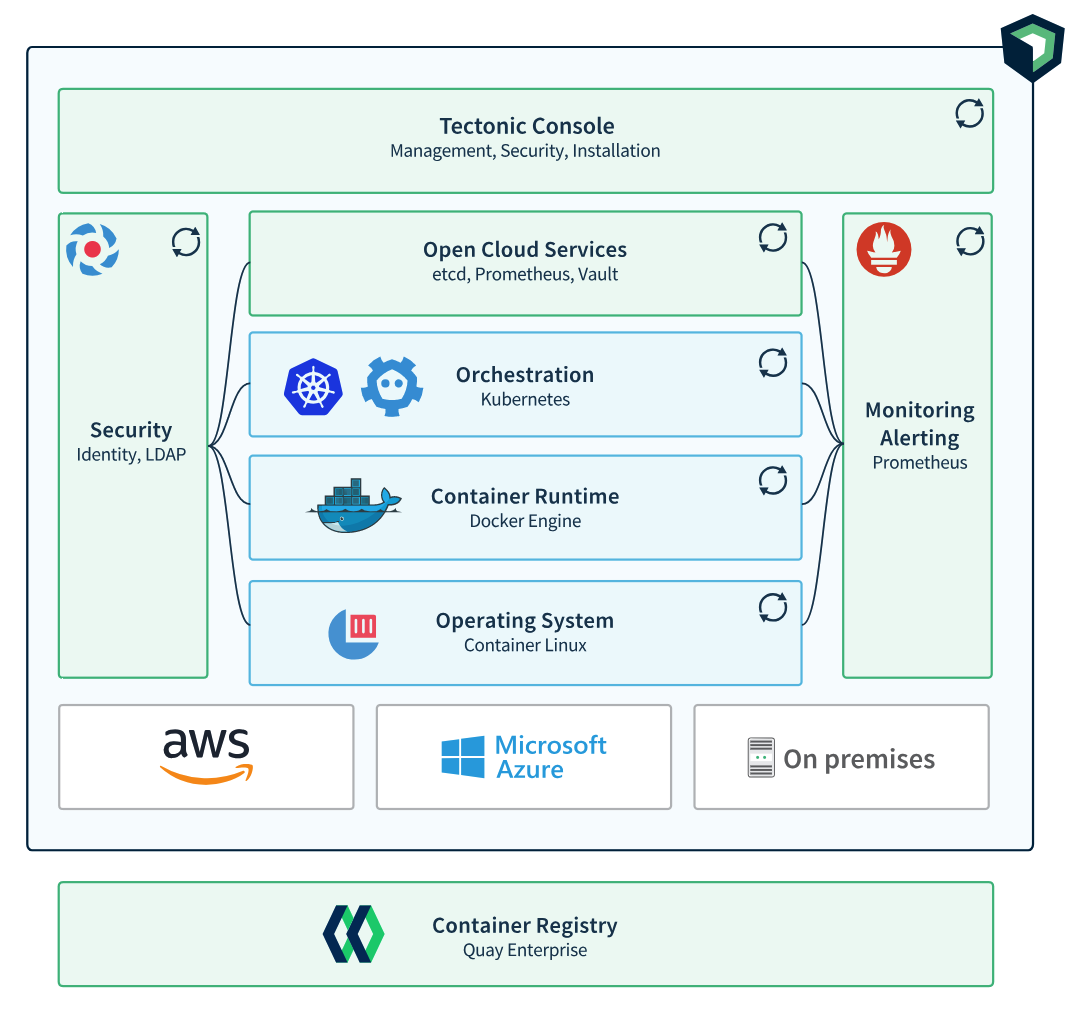Click the Container Registry title text
Image resolution: width=1072 pixels, height=1018 pixels.
coord(524,925)
